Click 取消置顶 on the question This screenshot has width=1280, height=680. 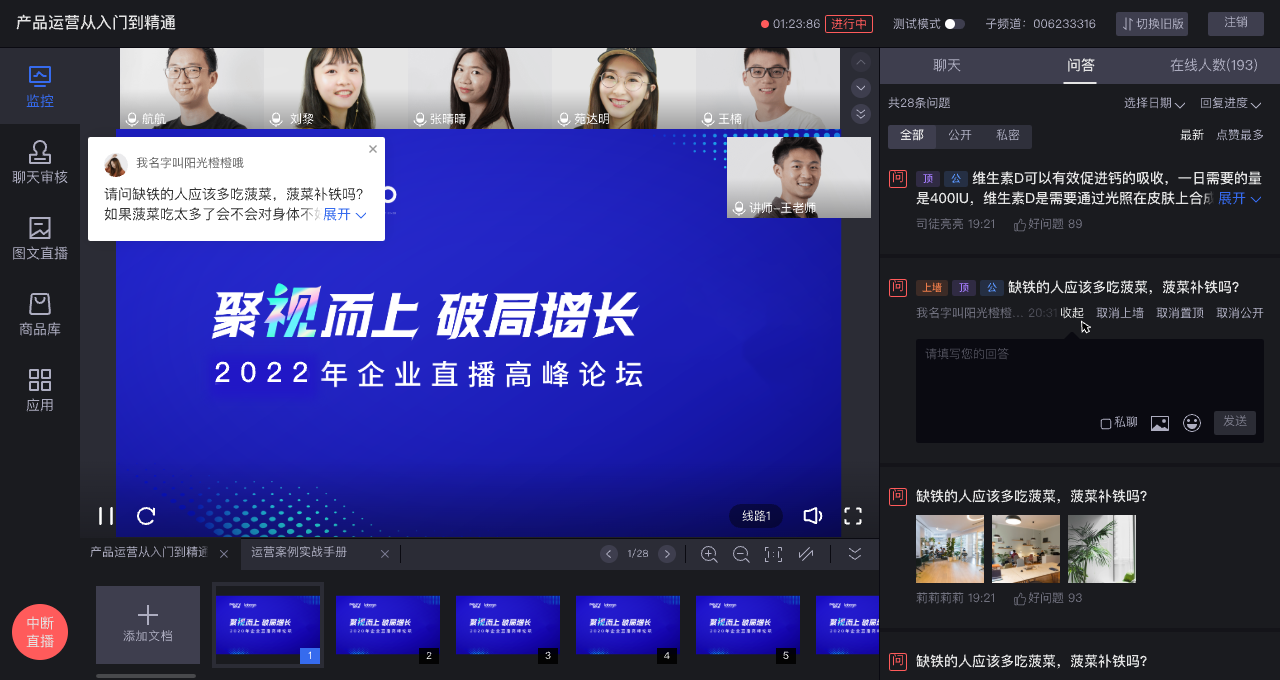tap(1180, 313)
